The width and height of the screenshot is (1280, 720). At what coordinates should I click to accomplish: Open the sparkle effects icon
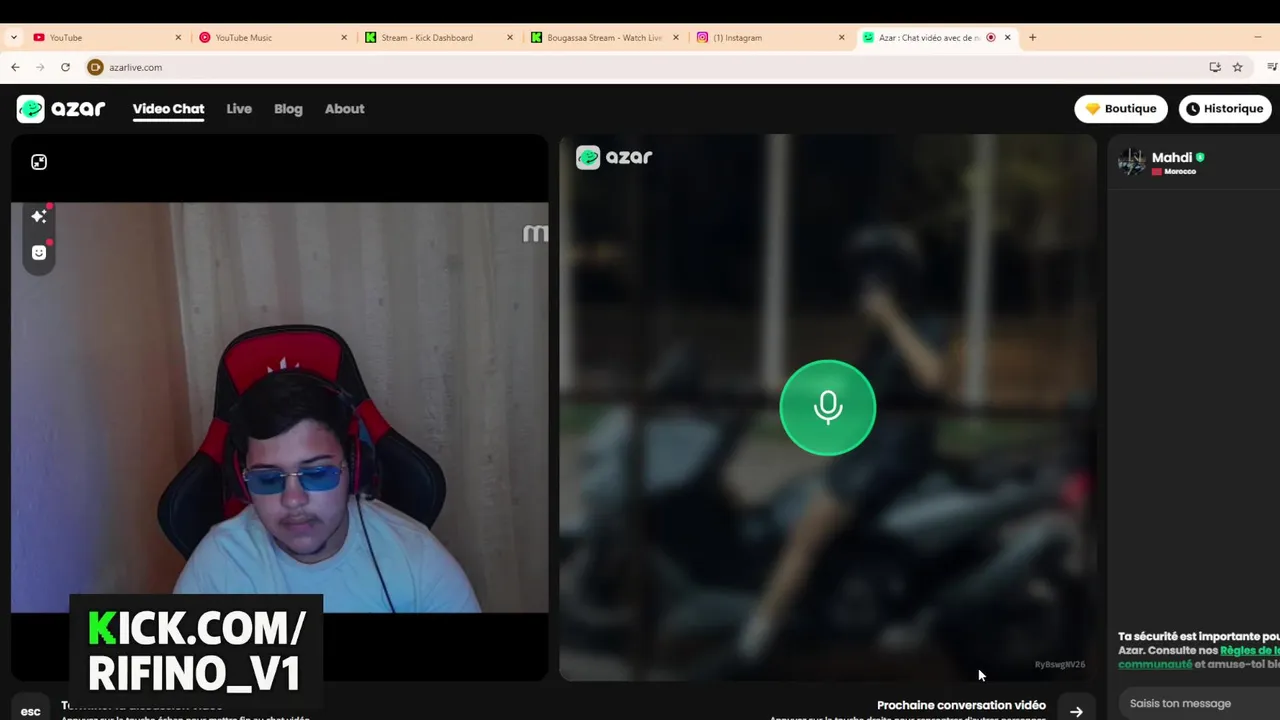[39, 216]
